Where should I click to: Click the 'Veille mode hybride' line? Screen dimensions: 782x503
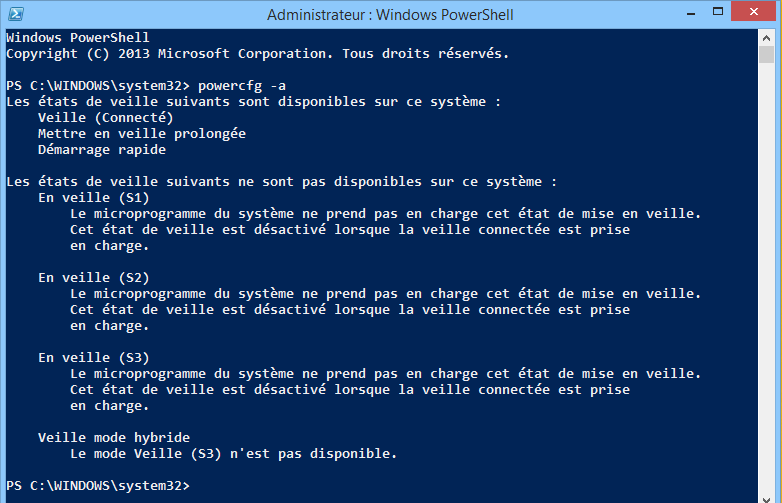click(113, 437)
